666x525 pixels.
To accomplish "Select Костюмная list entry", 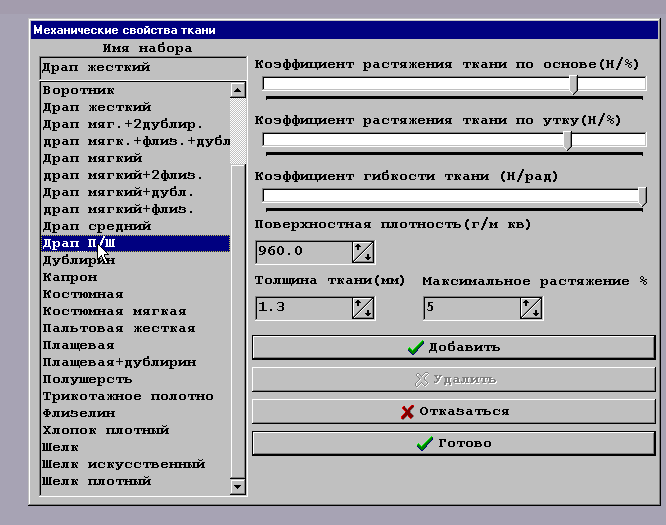I will [135, 294].
